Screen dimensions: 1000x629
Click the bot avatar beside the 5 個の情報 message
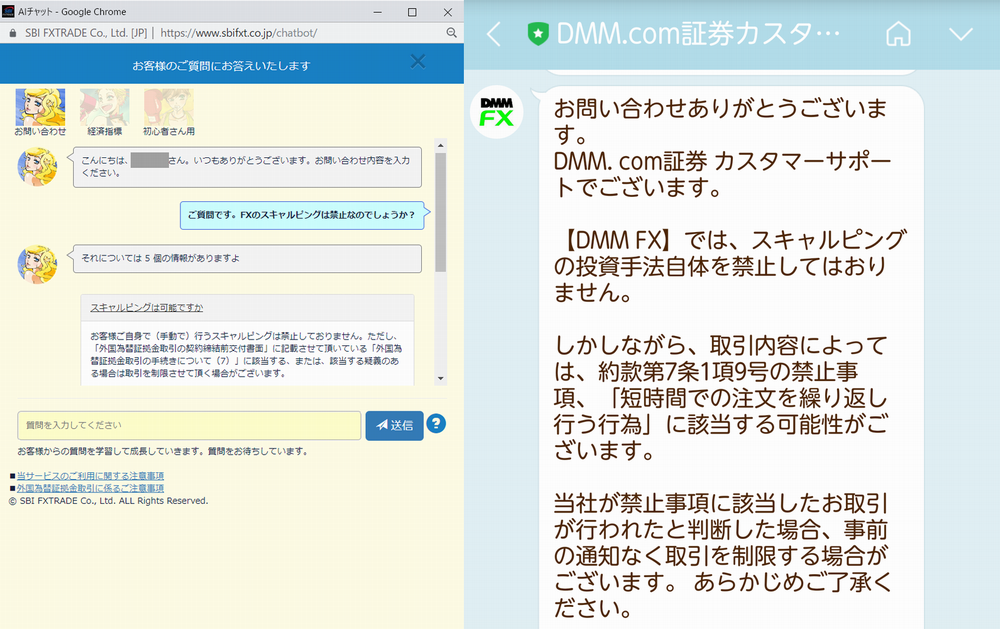coord(37,263)
